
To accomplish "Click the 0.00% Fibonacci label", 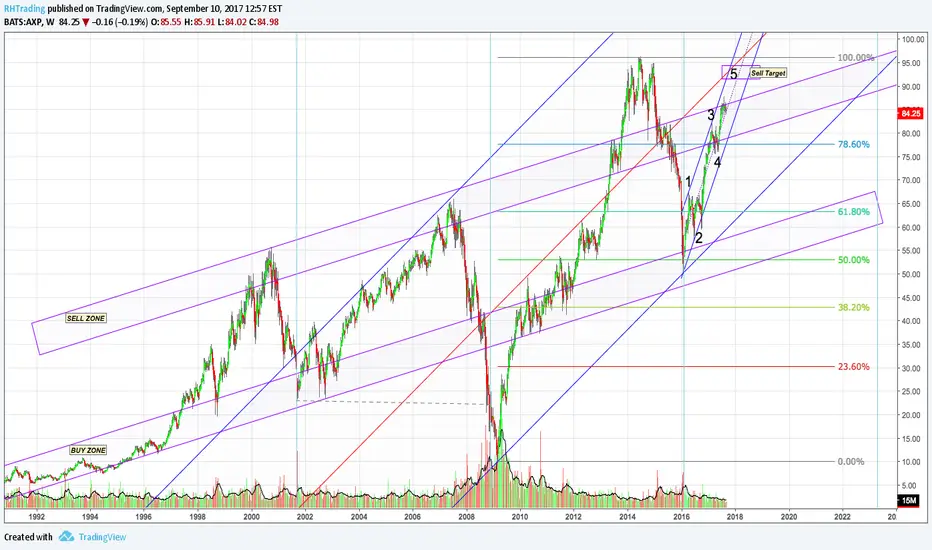I will [x=851, y=461].
